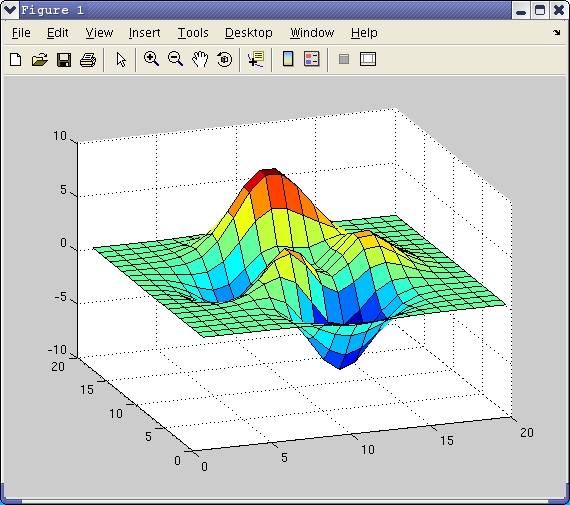Open the Tools menu
The image size is (570, 505).
click(193, 33)
